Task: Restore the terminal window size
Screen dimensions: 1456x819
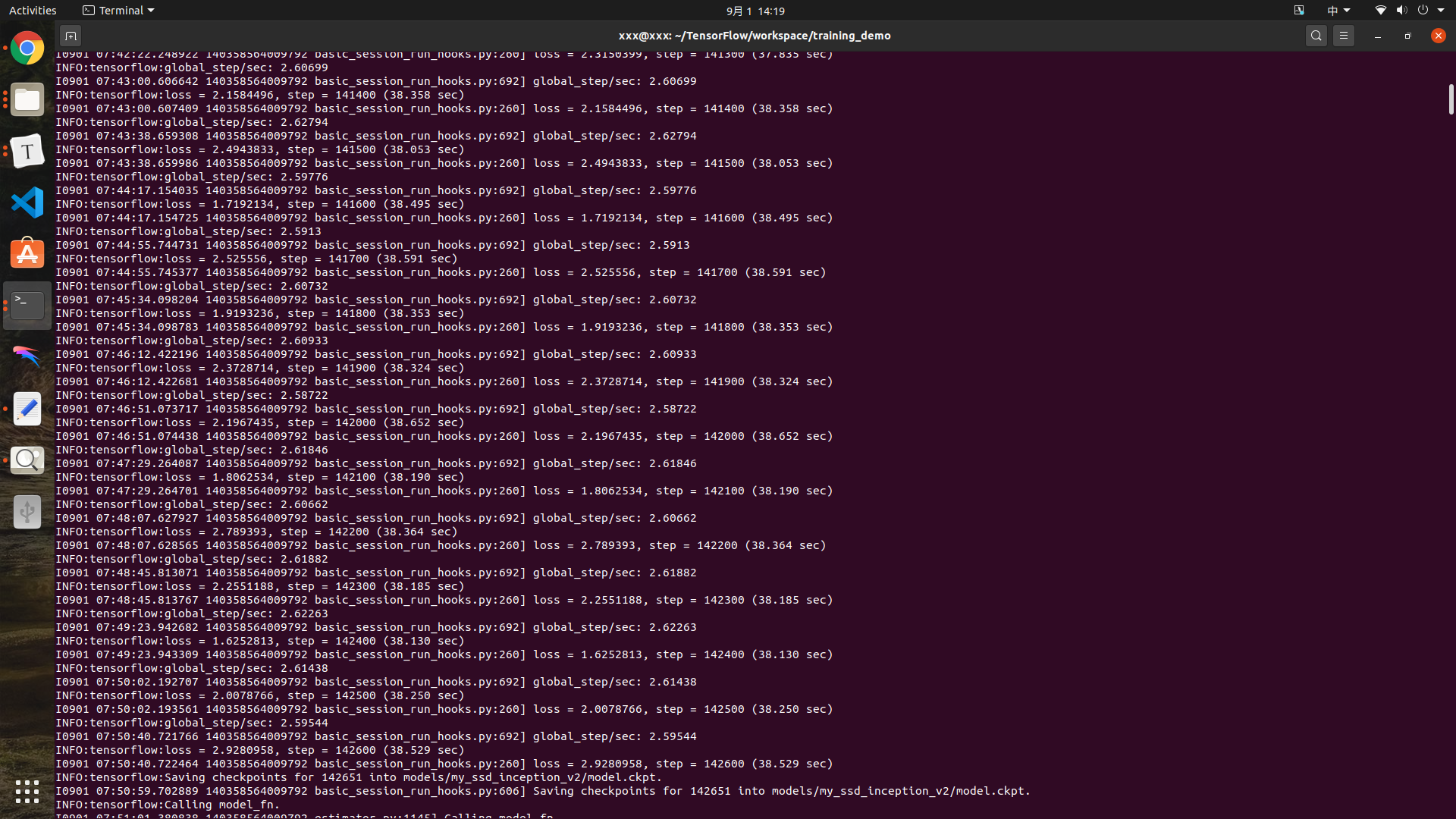Action: (x=1407, y=36)
